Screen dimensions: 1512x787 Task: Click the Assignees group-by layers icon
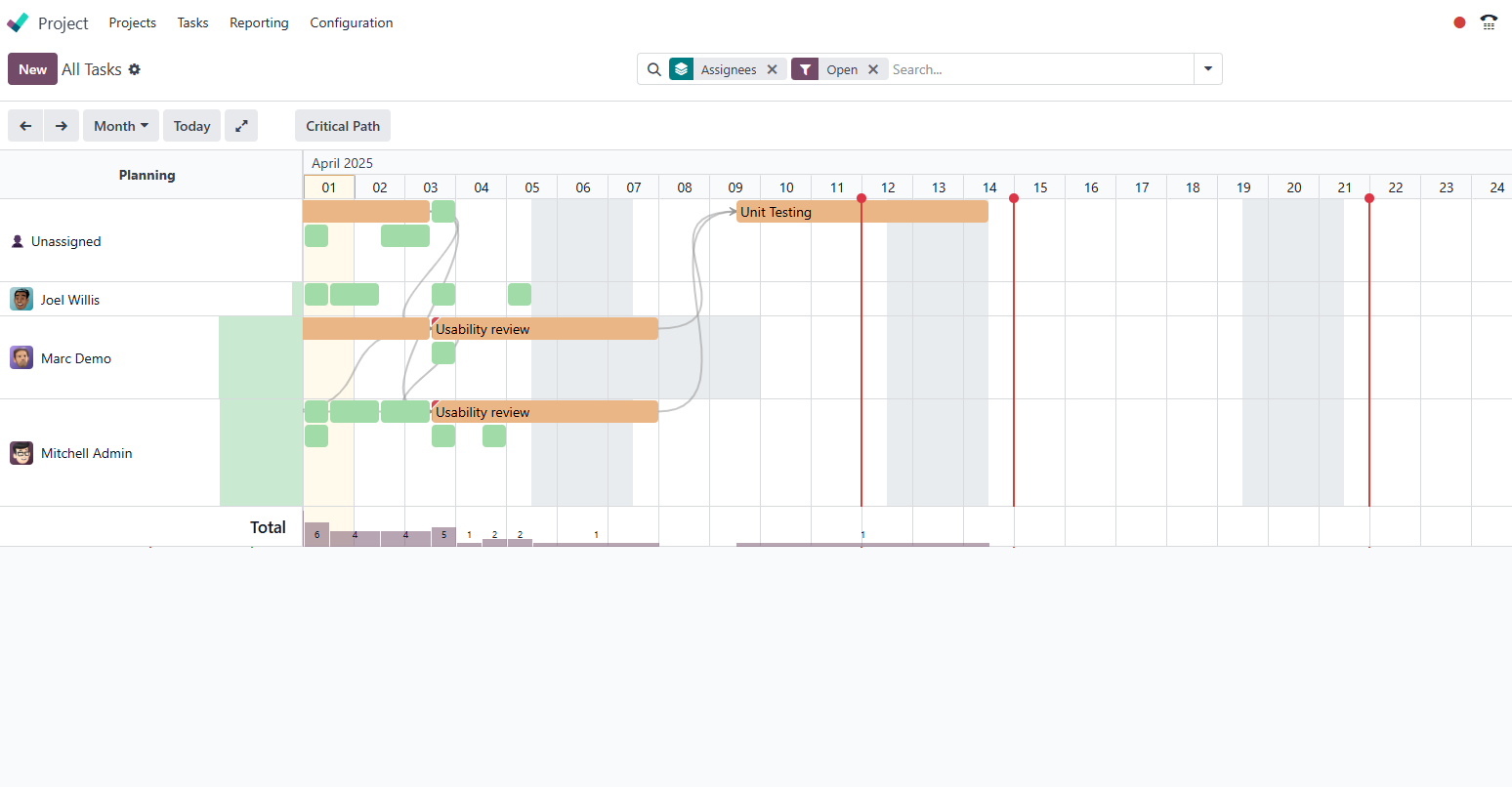click(x=682, y=69)
